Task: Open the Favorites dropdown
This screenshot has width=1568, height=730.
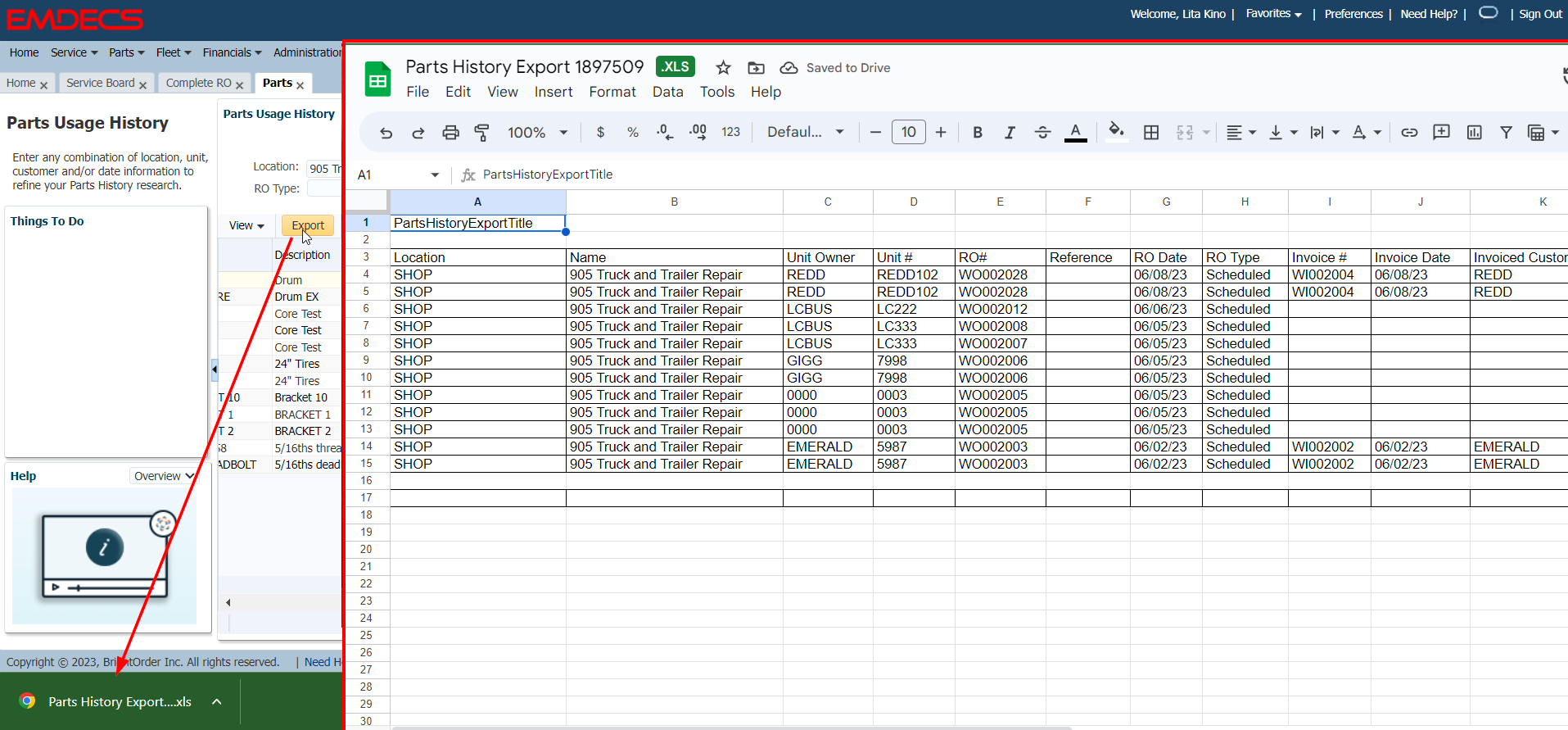Action: [x=1273, y=14]
